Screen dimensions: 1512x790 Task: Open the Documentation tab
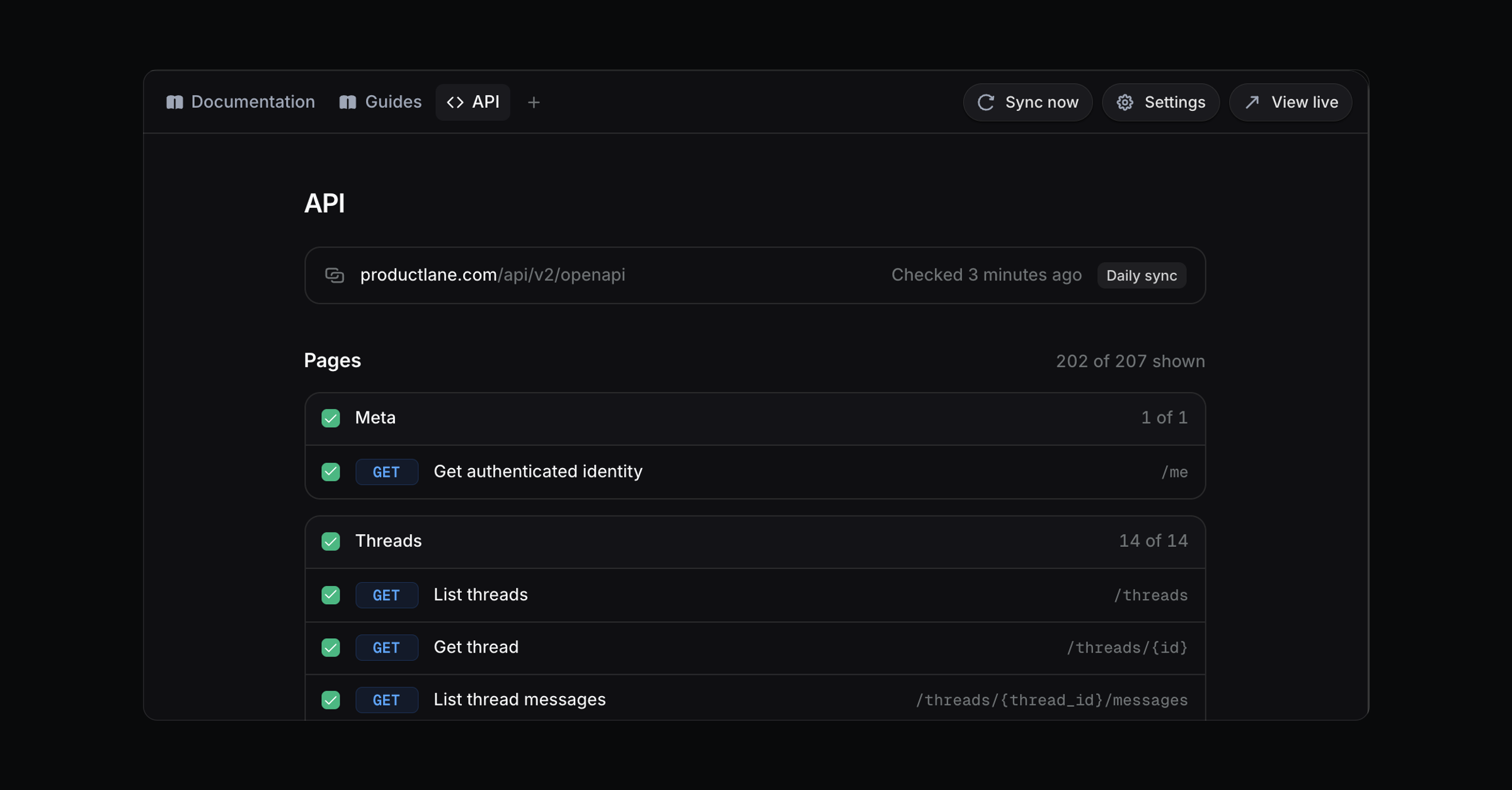(240, 102)
